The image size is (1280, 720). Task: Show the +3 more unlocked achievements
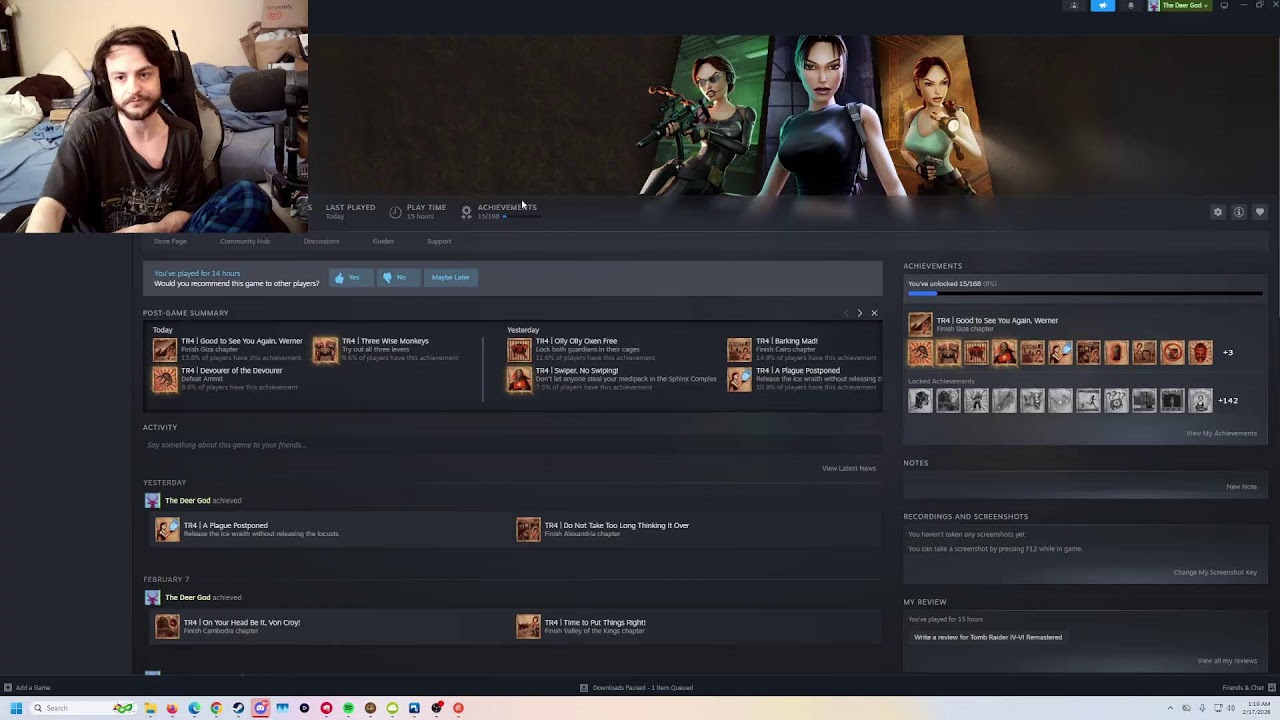pyautogui.click(x=1228, y=352)
